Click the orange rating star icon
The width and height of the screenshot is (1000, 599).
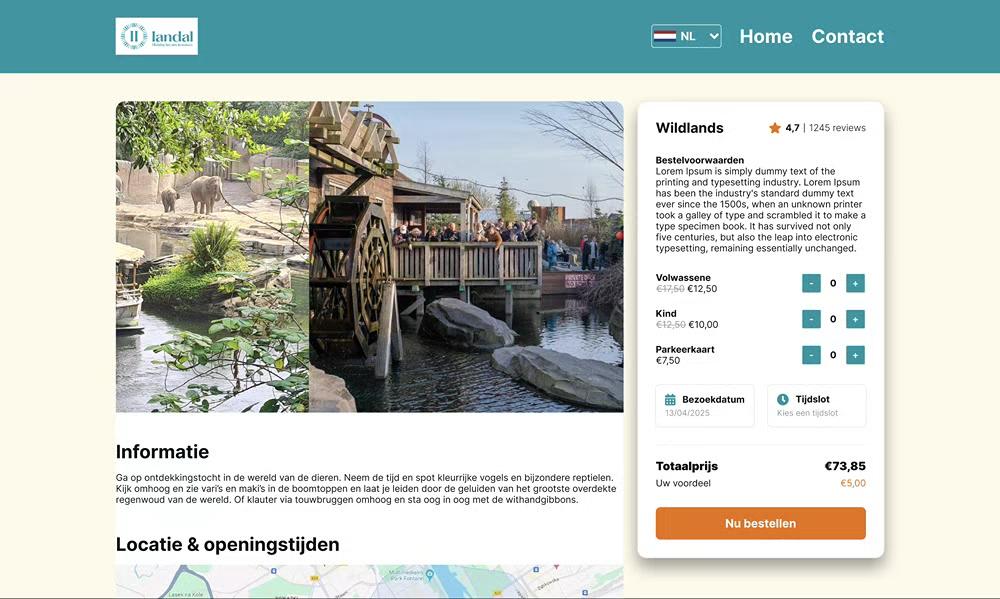point(775,128)
